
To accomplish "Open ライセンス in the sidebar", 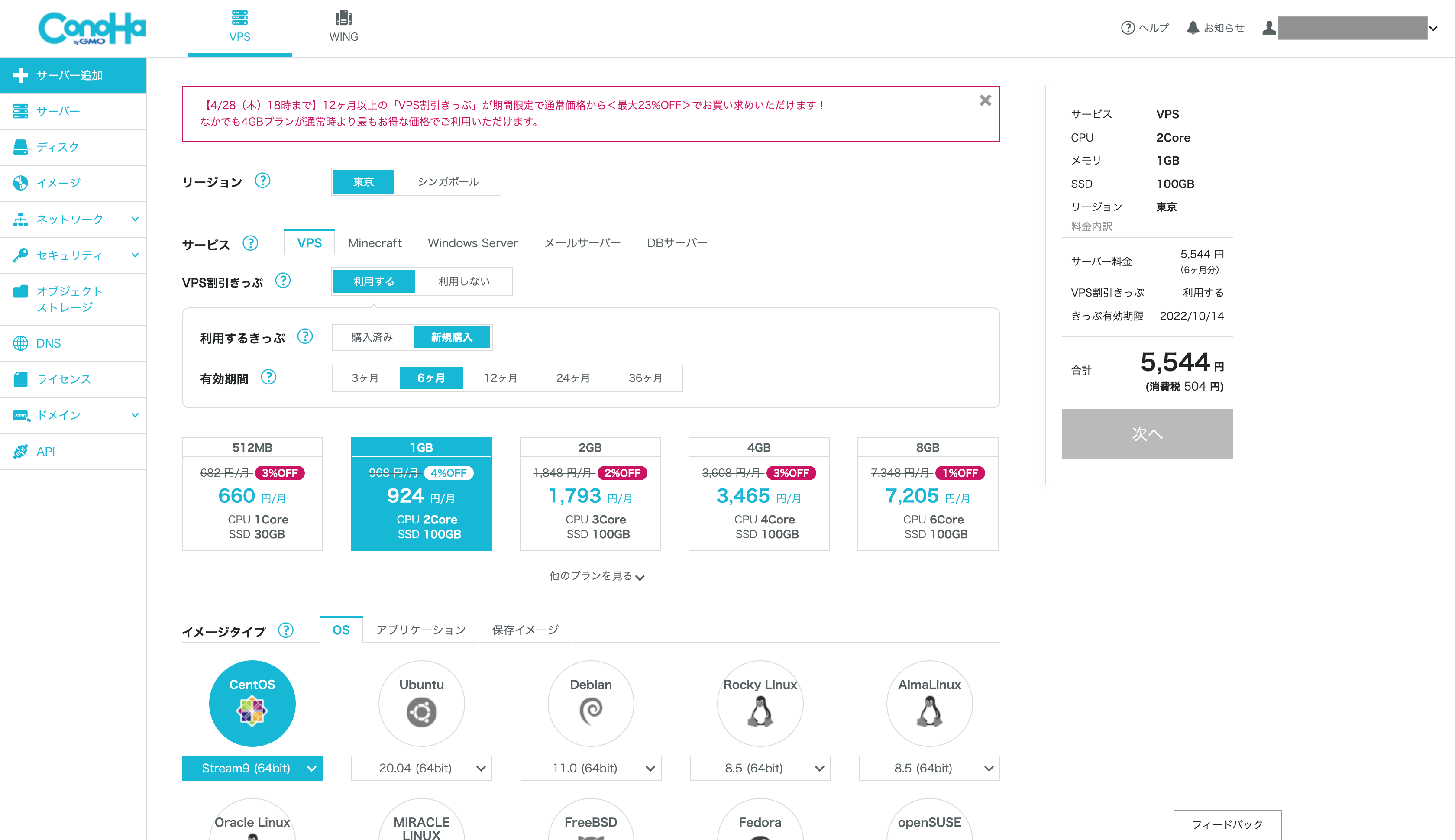I will tap(73, 379).
